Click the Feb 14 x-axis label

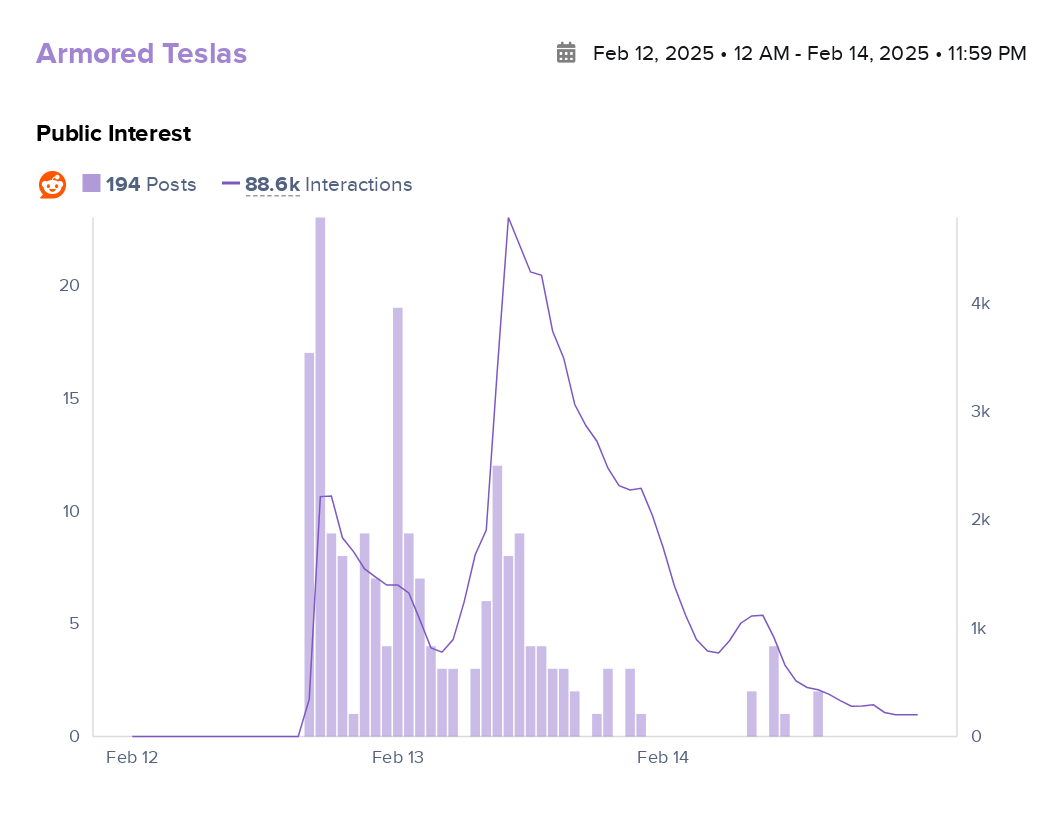click(663, 758)
